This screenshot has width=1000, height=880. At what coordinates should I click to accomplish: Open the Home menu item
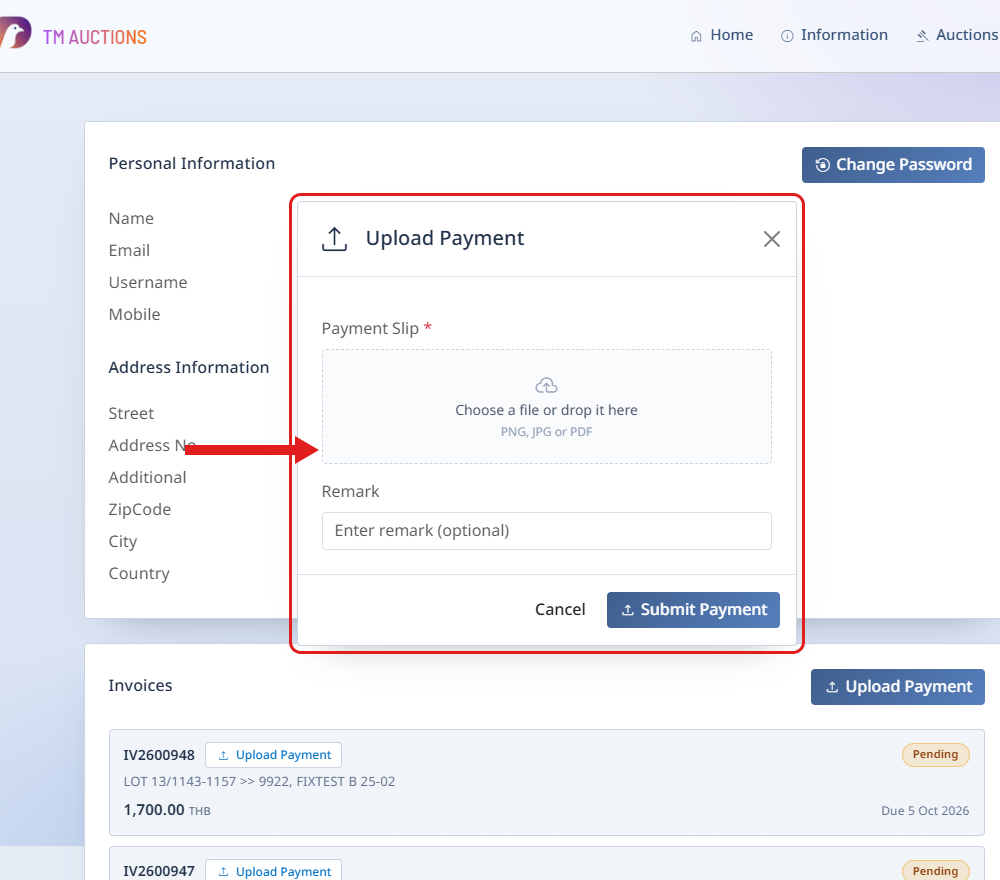click(722, 35)
